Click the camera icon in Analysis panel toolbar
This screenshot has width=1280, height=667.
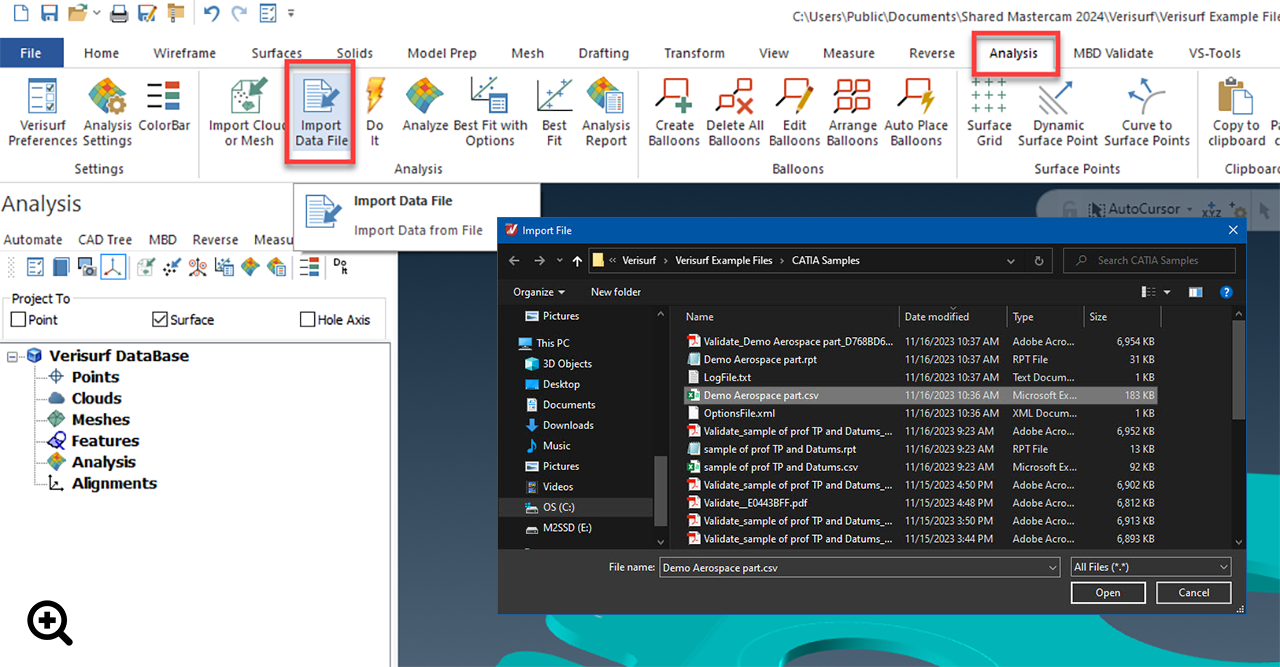[87, 267]
